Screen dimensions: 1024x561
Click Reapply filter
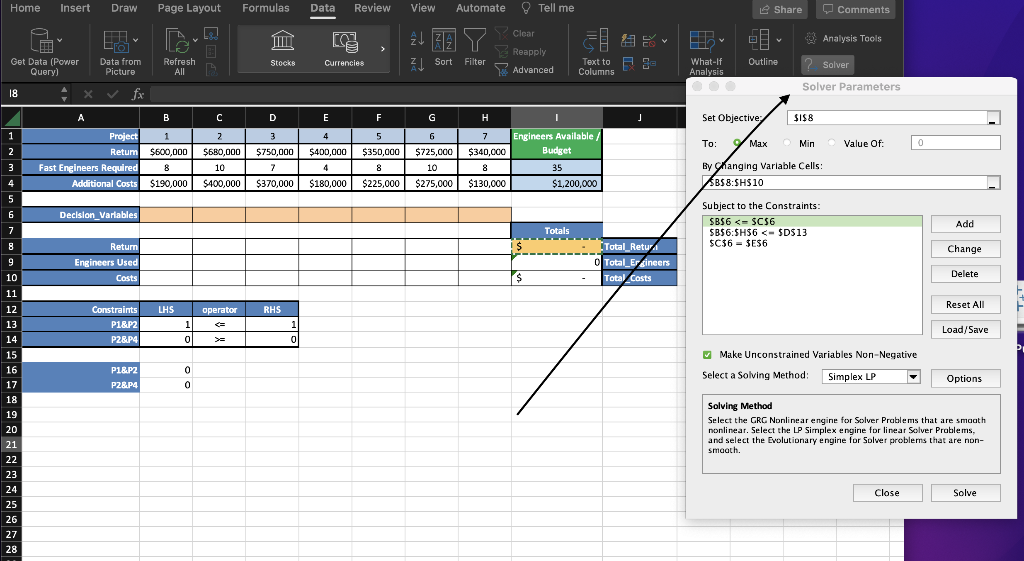pyautogui.click(x=520, y=52)
